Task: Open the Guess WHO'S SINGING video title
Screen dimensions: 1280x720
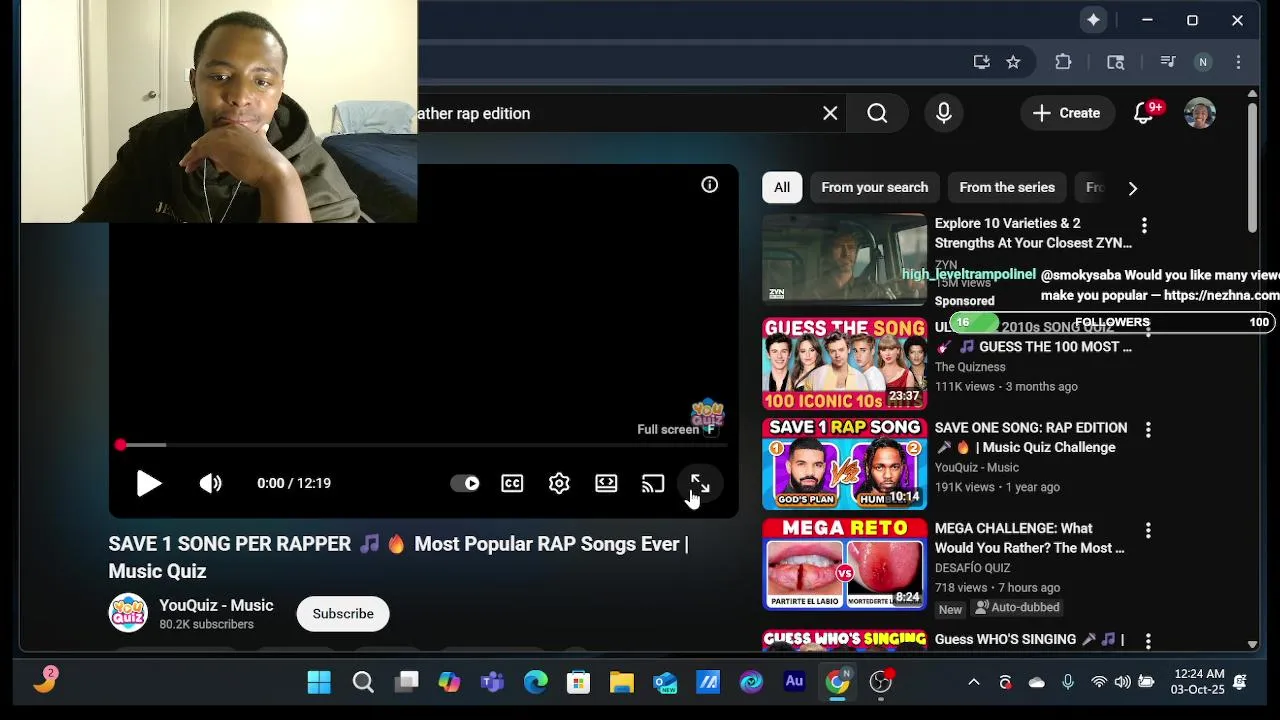Action: [1030, 639]
